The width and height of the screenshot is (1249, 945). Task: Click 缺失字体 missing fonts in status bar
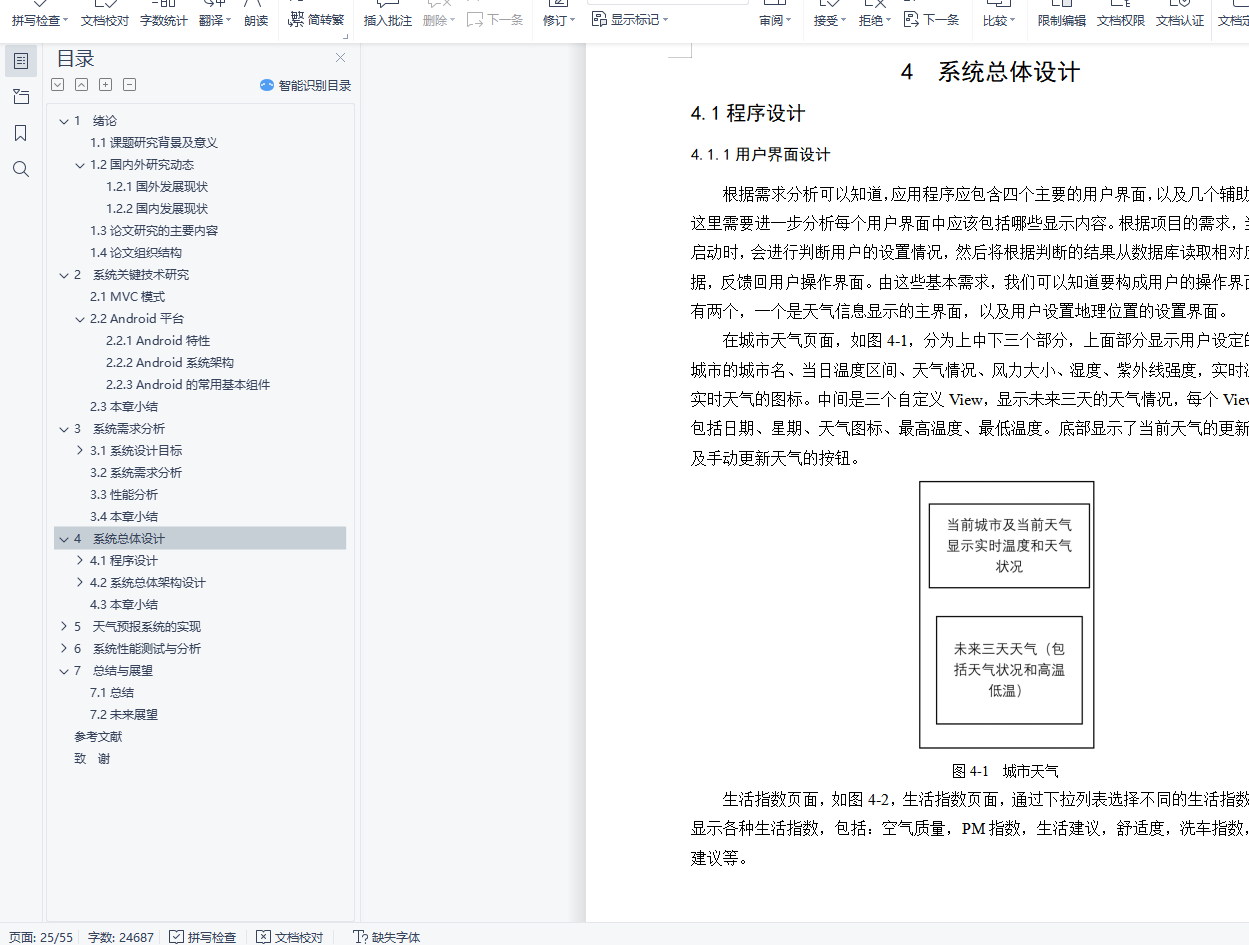[387, 937]
